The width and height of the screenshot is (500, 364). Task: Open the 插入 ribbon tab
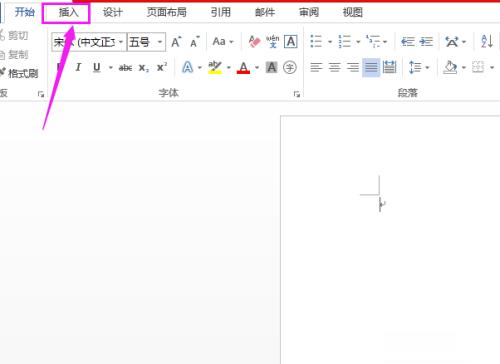68,13
